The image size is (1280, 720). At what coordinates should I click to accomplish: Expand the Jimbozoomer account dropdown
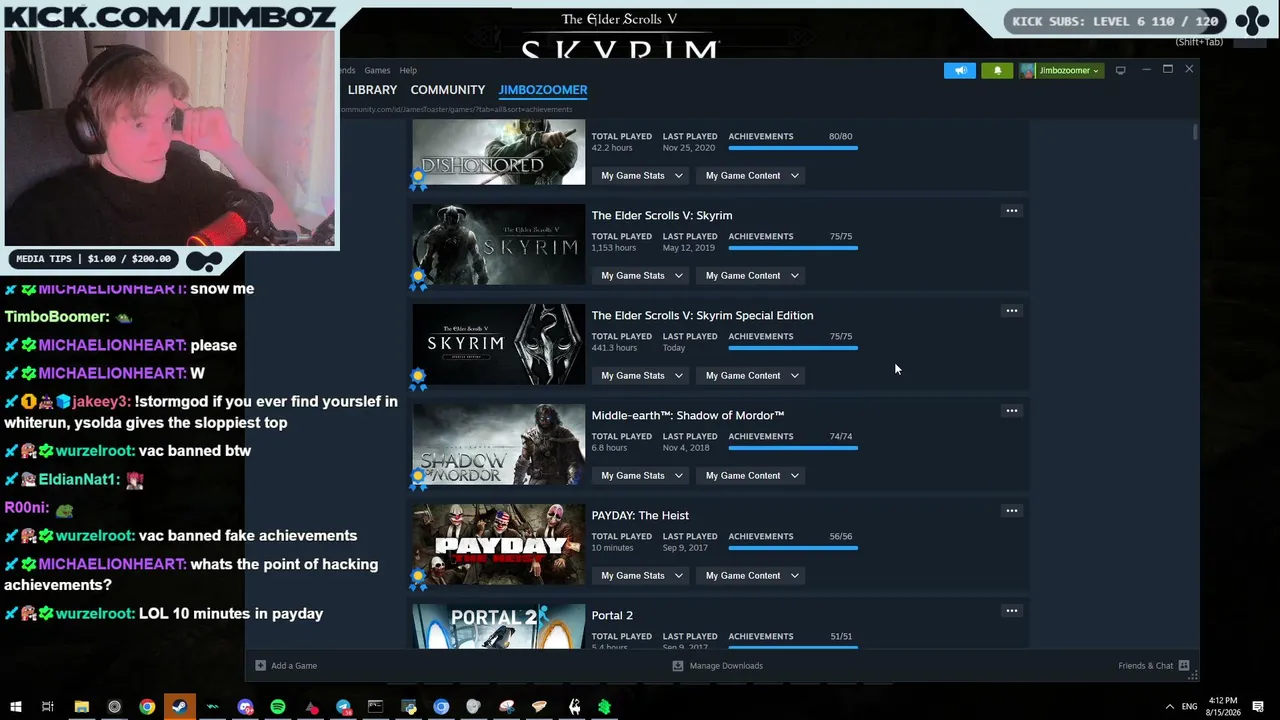(x=1061, y=70)
